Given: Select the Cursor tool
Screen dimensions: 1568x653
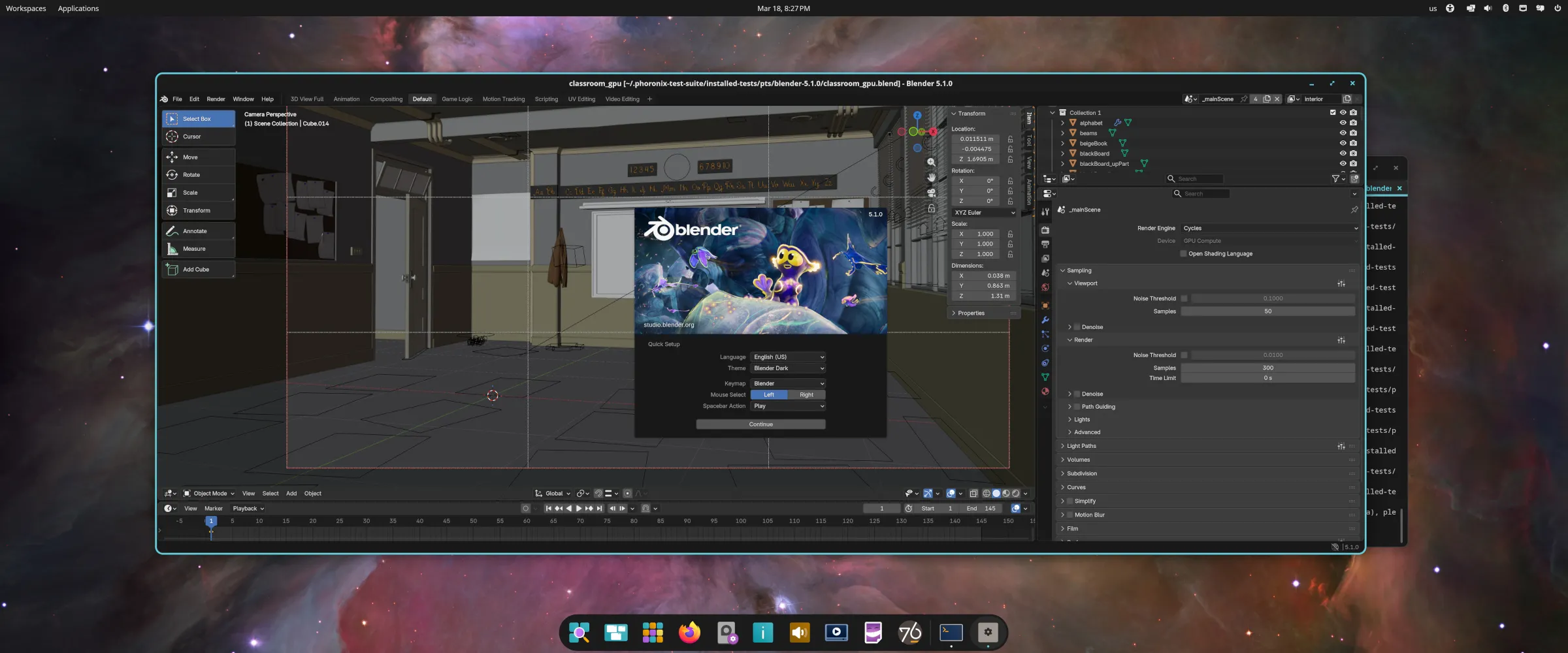Looking at the screenshot, I should click(191, 136).
